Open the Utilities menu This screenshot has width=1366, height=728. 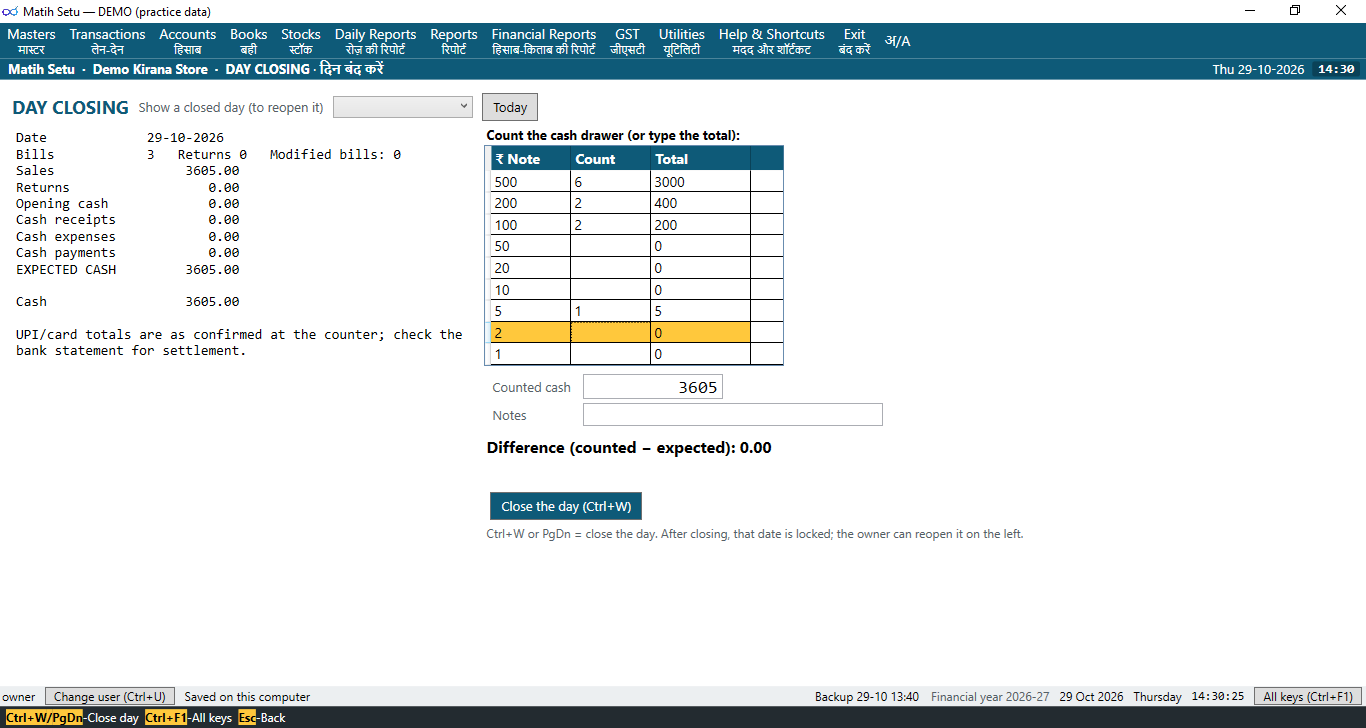(682, 41)
